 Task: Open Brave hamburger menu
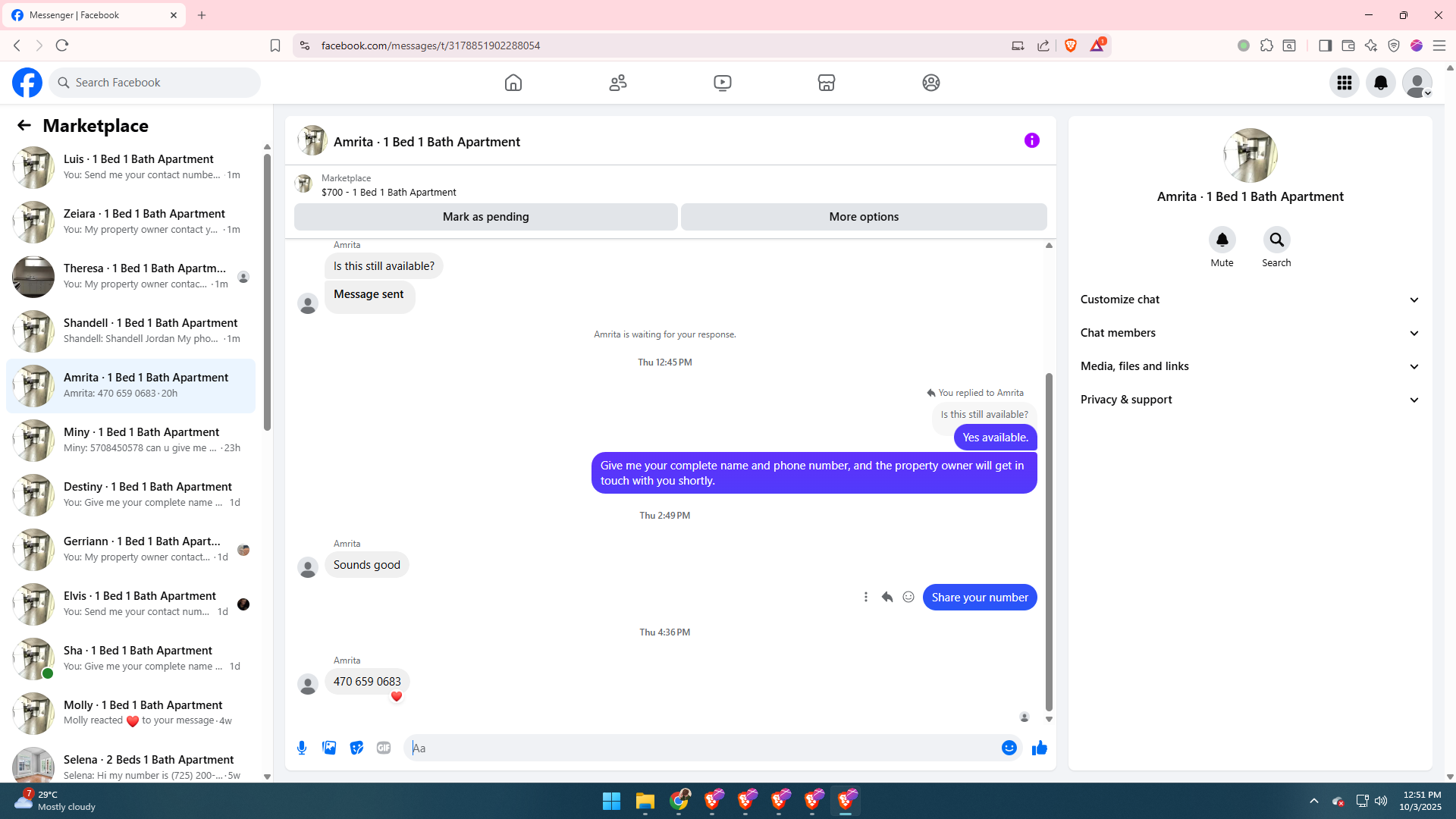(x=1439, y=45)
